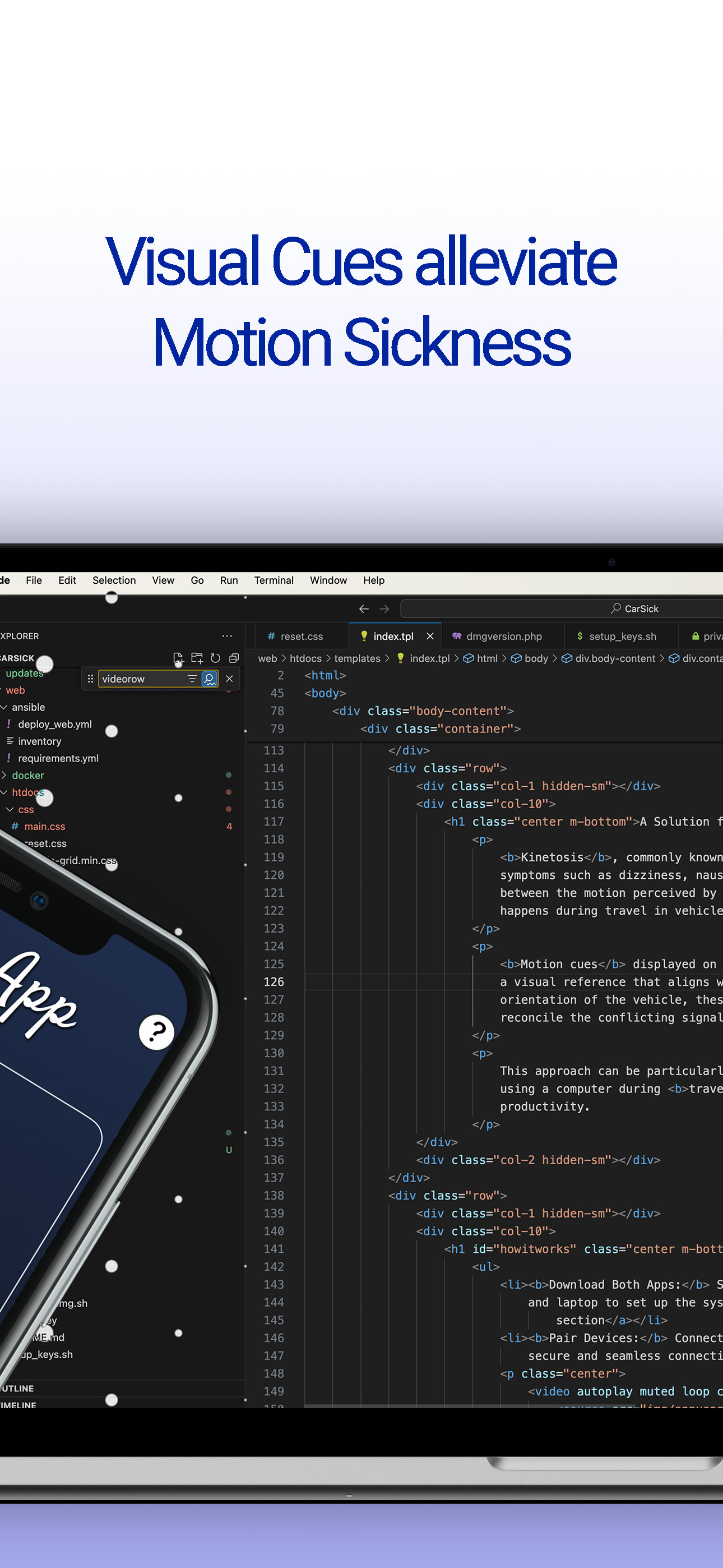The image size is (723, 1568).
Task: Expand the TIMELINE section
Action: (x=18, y=1405)
